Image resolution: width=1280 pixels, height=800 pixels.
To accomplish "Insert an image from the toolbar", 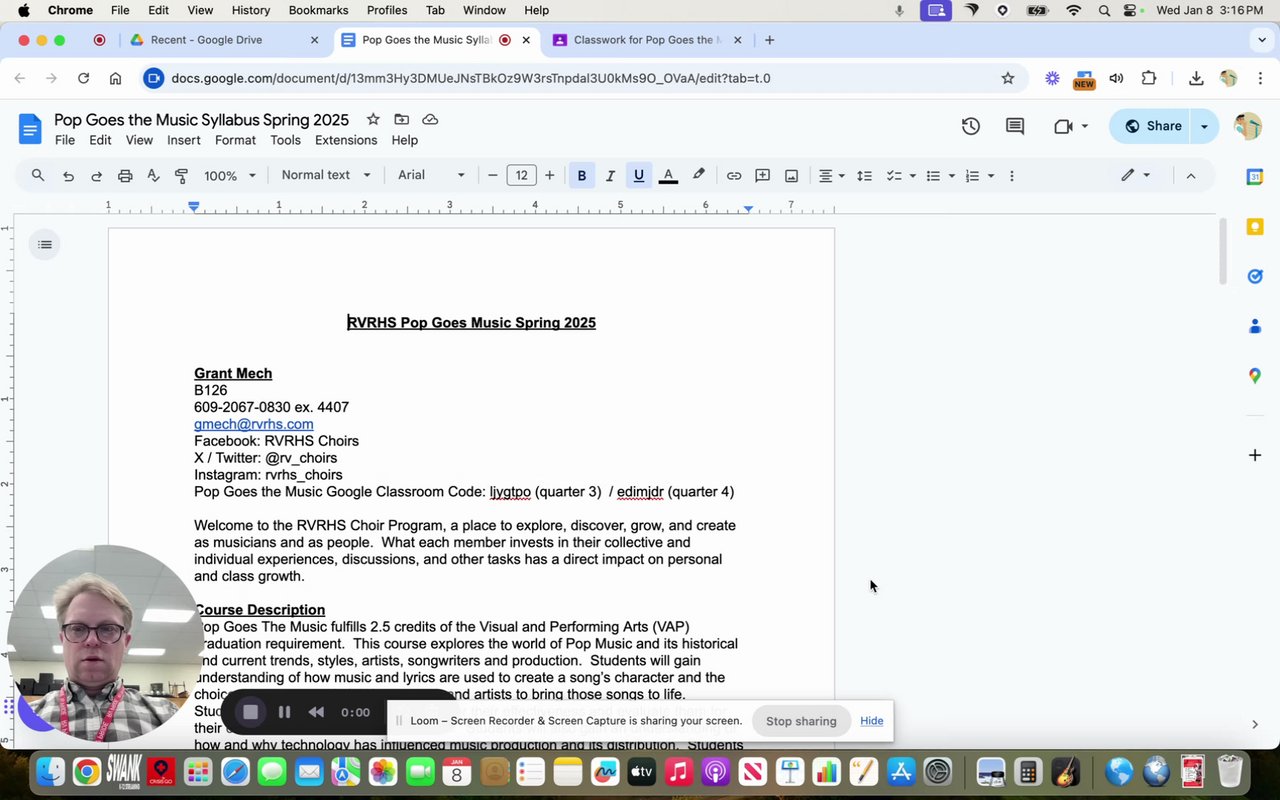I will [x=791, y=176].
